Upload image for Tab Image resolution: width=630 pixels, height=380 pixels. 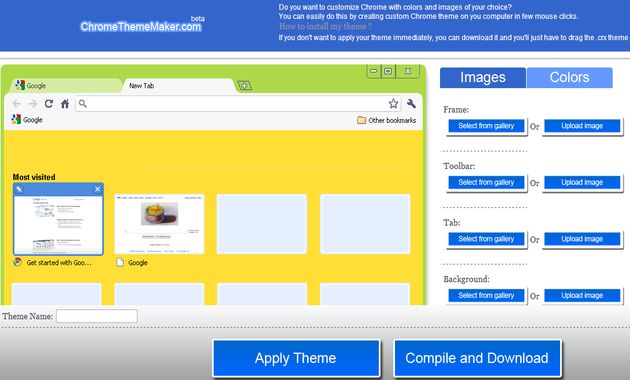(x=582, y=239)
